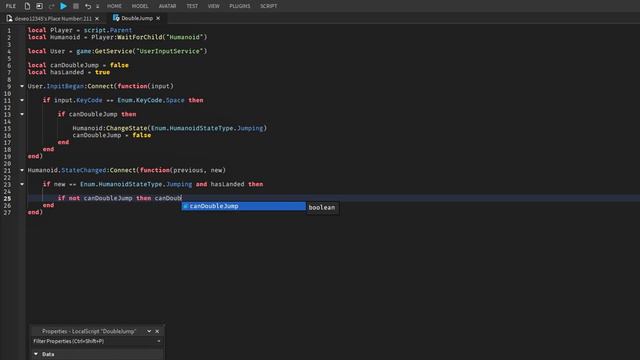
Task: Collapse the code fold on line 9
Action: [x=22, y=86]
